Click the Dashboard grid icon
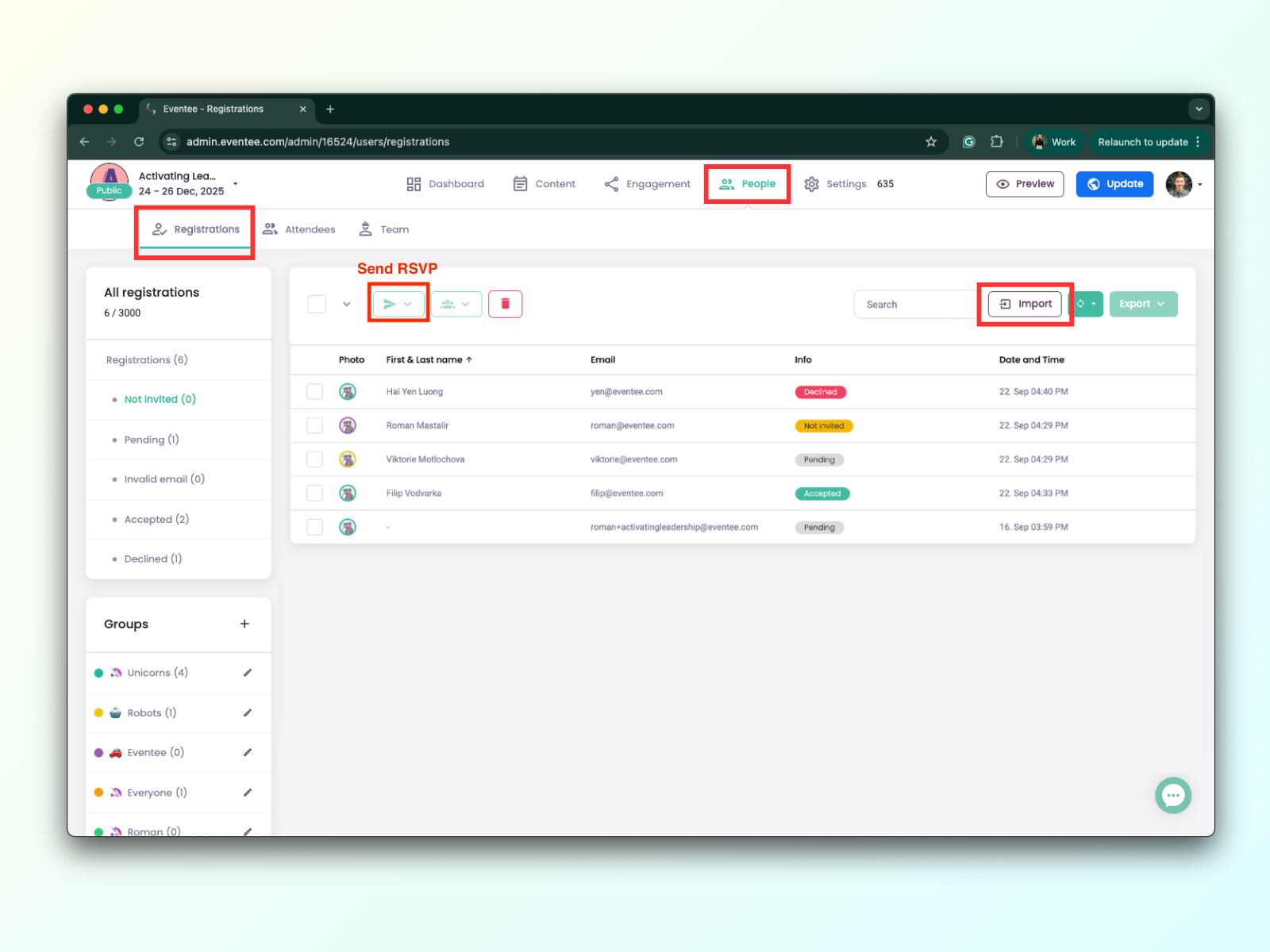This screenshot has width=1270, height=952. tap(414, 183)
